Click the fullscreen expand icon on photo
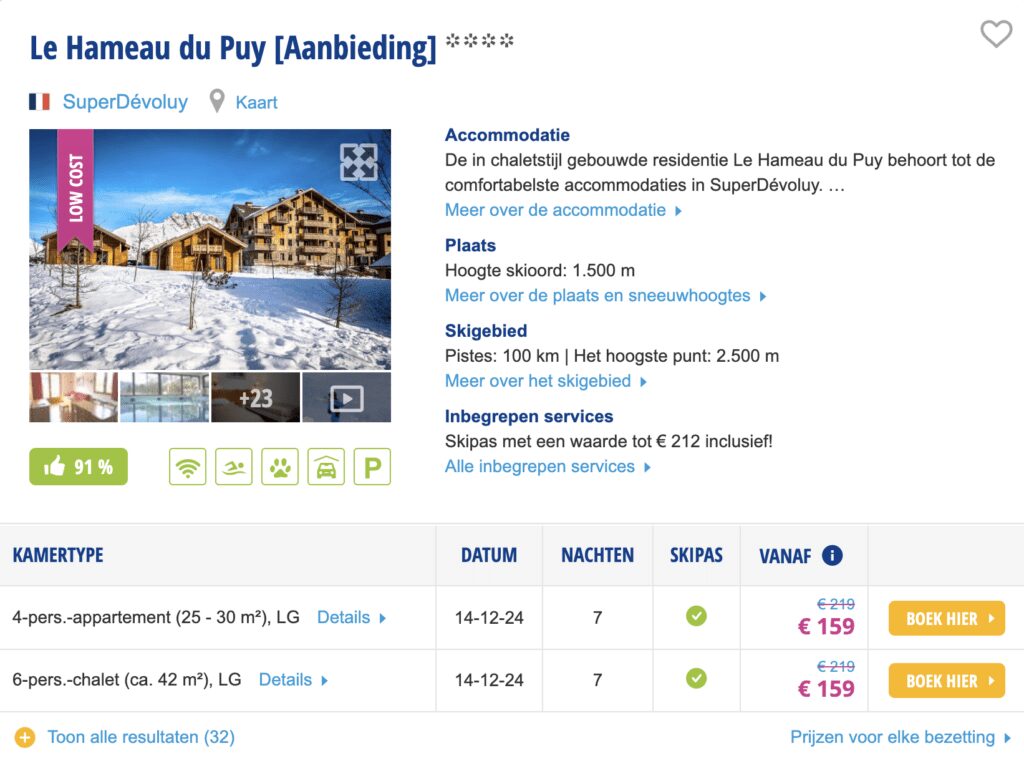This screenshot has width=1024, height=761. click(358, 162)
